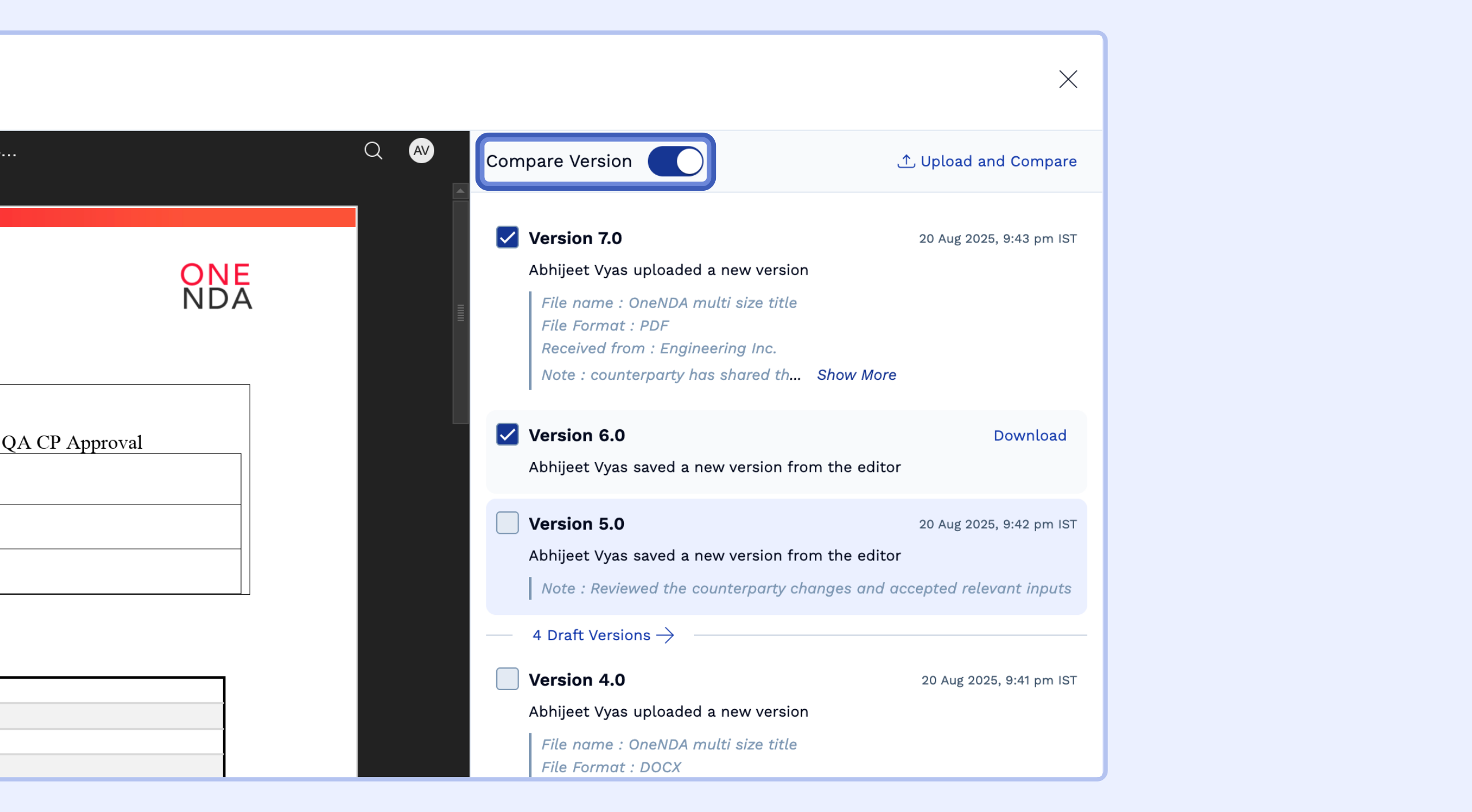Close the version history panel
Viewport: 1472px width, 812px height.
1068,79
